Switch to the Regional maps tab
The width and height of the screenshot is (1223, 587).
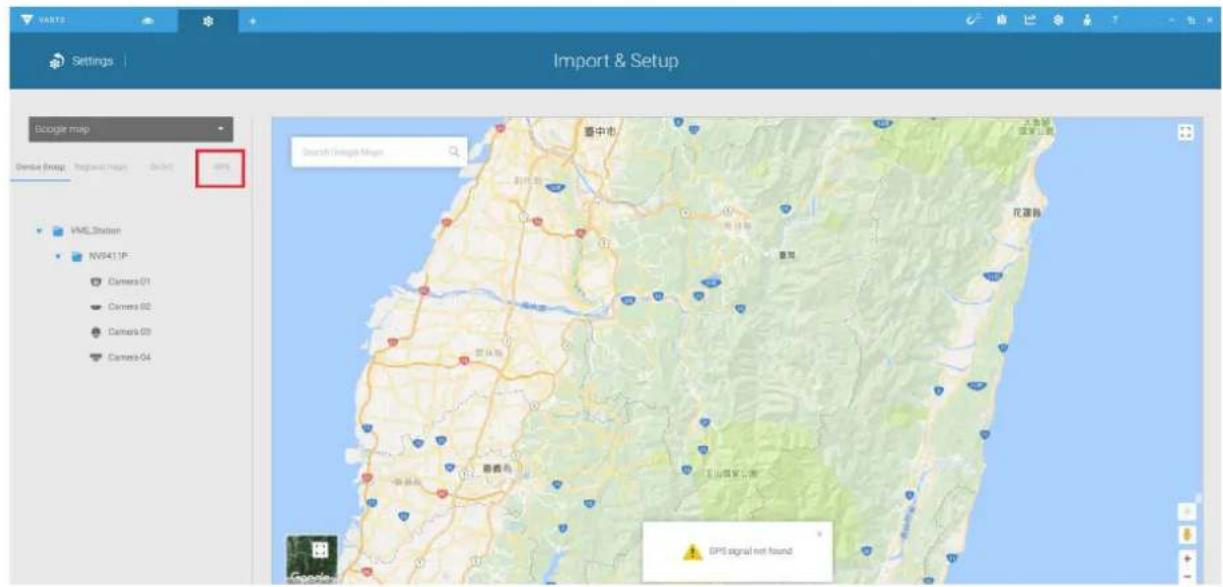[101, 166]
